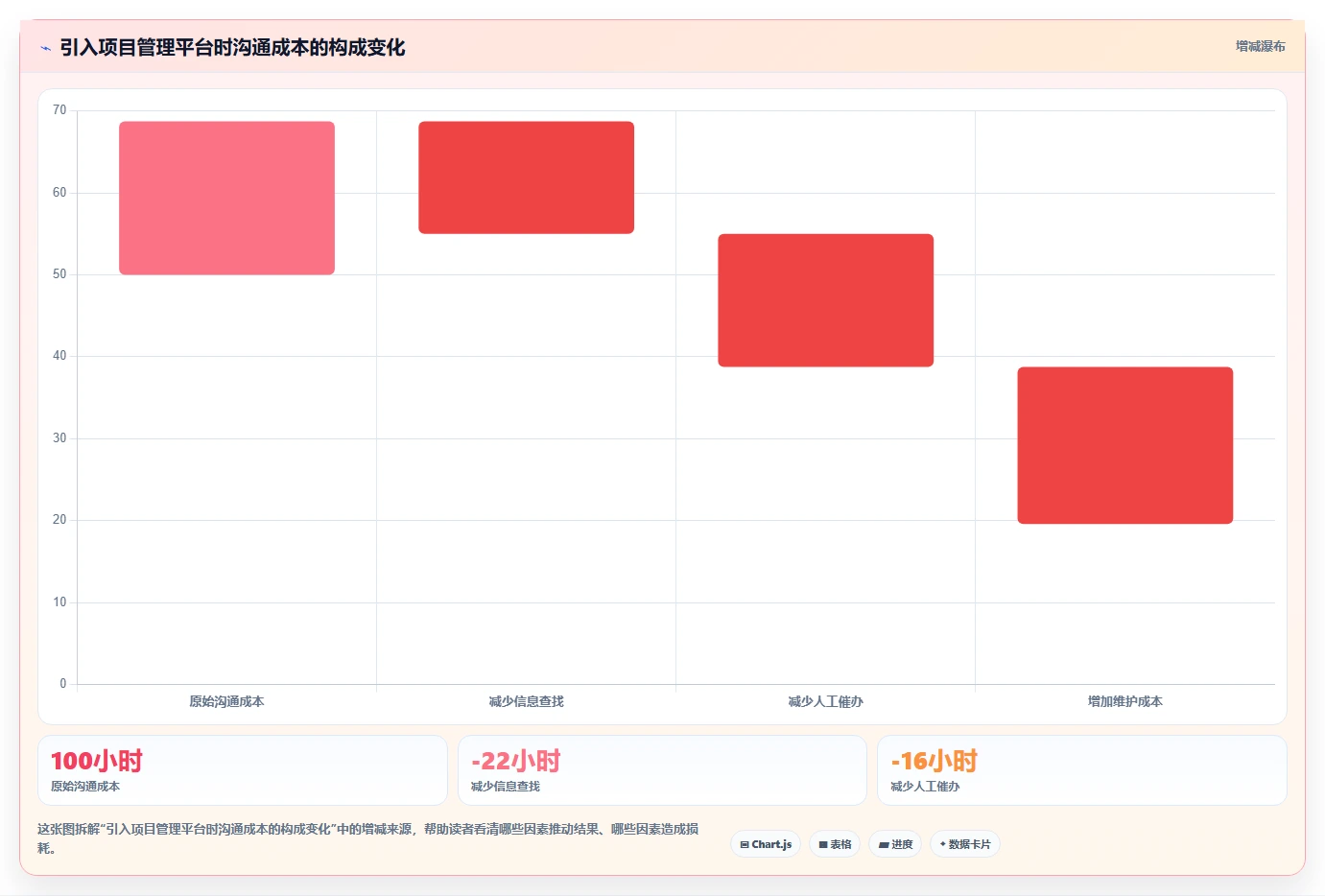Click the chart title 引入项目管理平台时沟通成本的构成变化
This screenshot has width=1325, height=896.
point(232,48)
